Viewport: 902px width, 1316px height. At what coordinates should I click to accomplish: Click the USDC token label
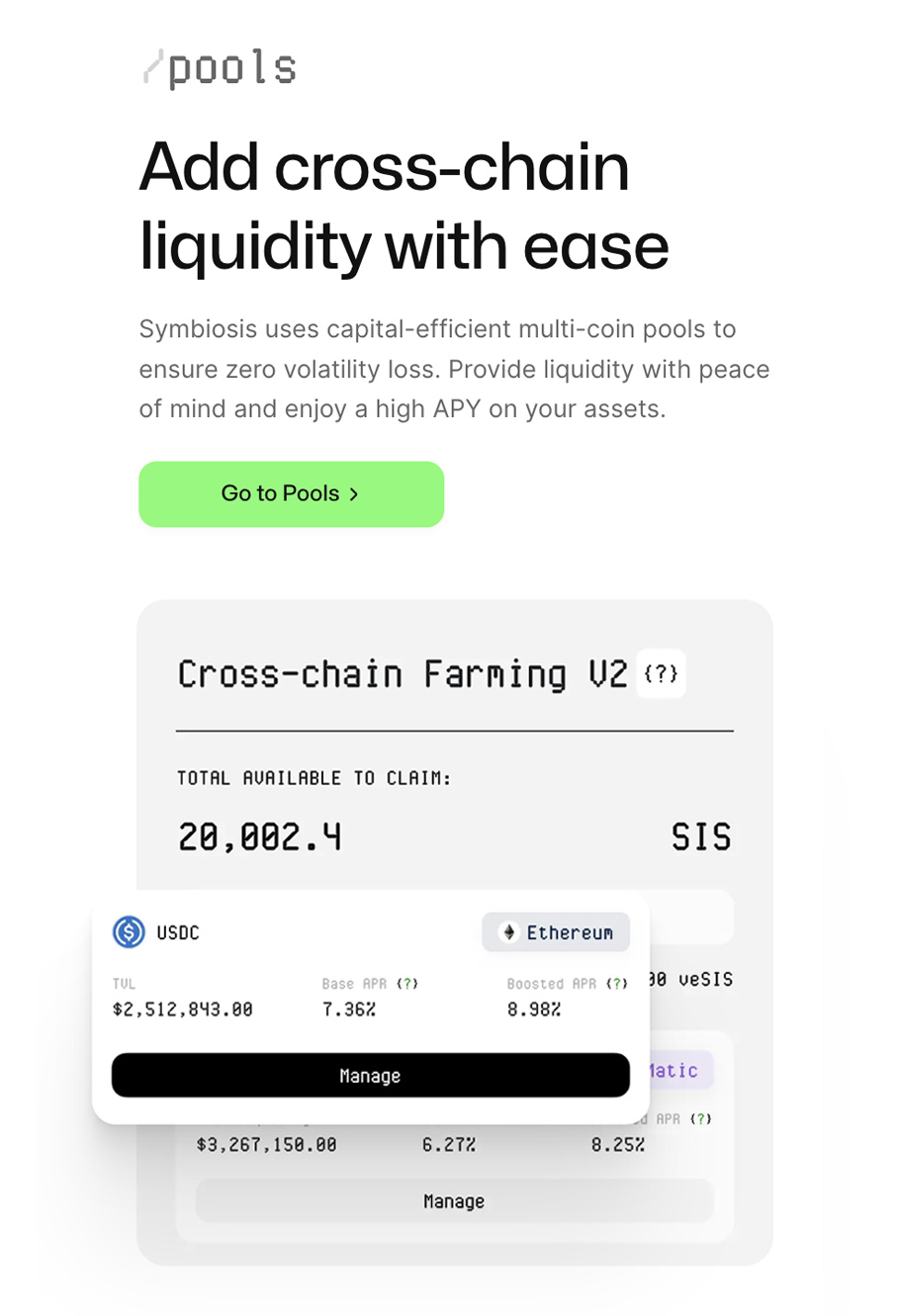[x=178, y=933]
